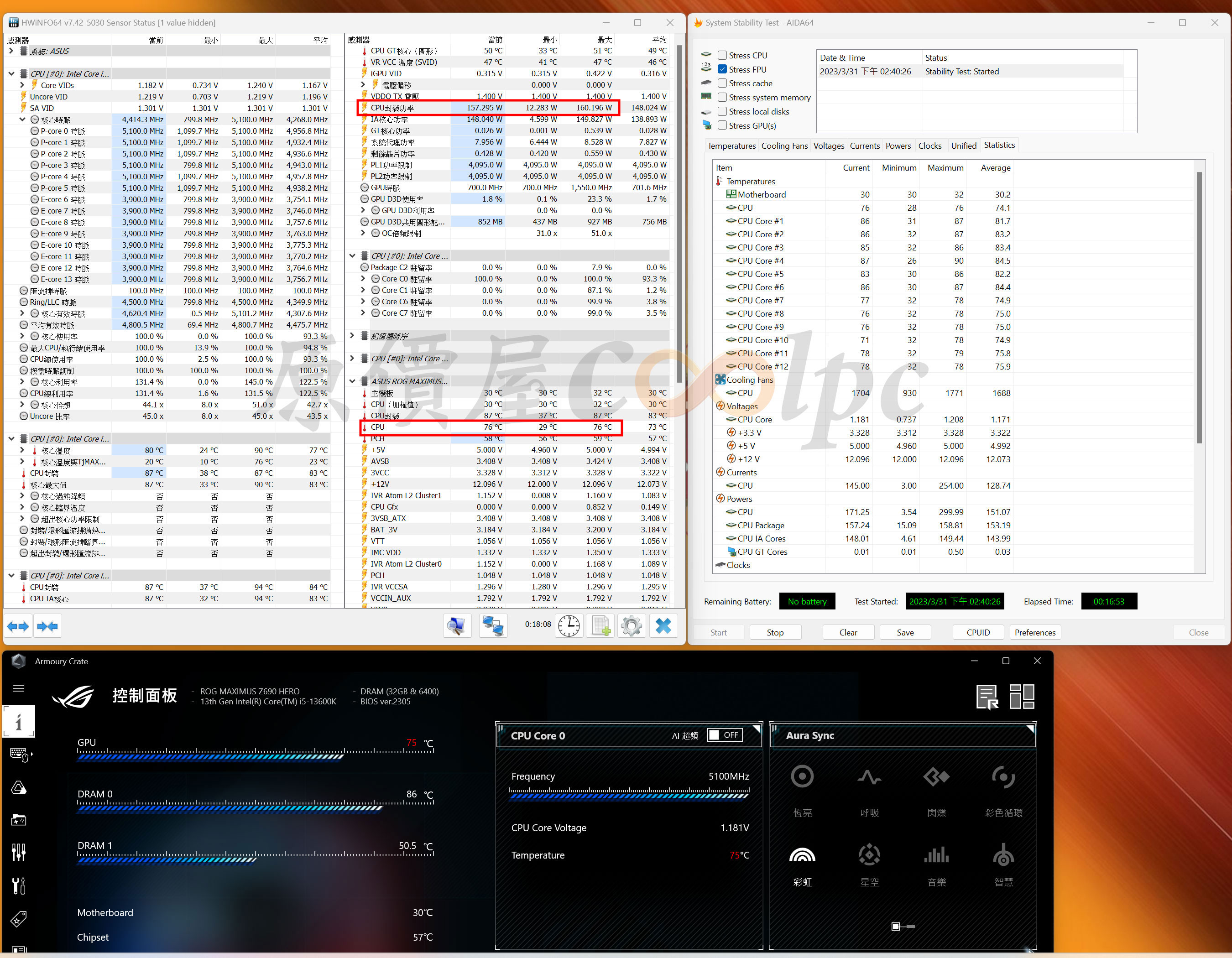Screen dimensions: 1232x958
Task: Uncheck Stress FPU checkbox in AIDA64
Action: tap(722, 69)
